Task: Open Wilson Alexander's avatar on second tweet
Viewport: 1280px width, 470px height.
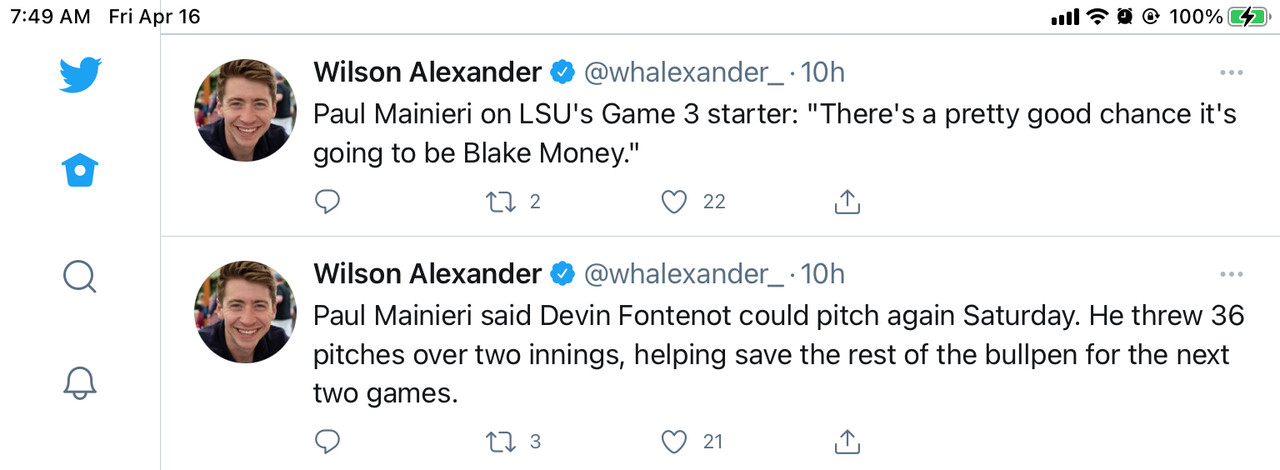Action: (245, 312)
